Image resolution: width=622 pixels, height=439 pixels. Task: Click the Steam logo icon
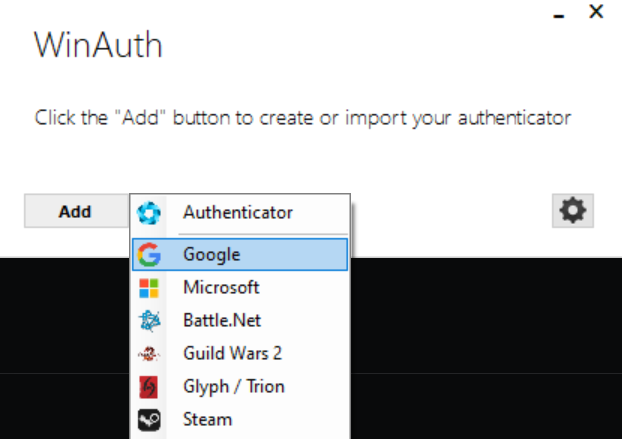click(x=149, y=420)
